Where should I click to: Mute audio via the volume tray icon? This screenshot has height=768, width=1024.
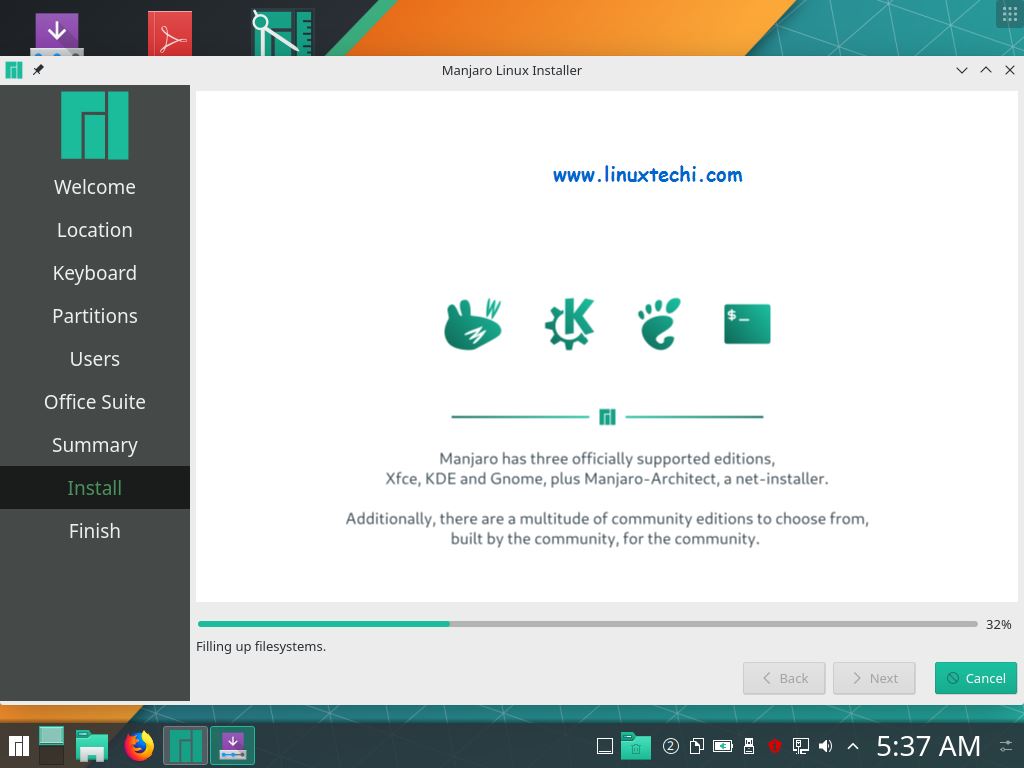pyautogui.click(x=825, y=746)
